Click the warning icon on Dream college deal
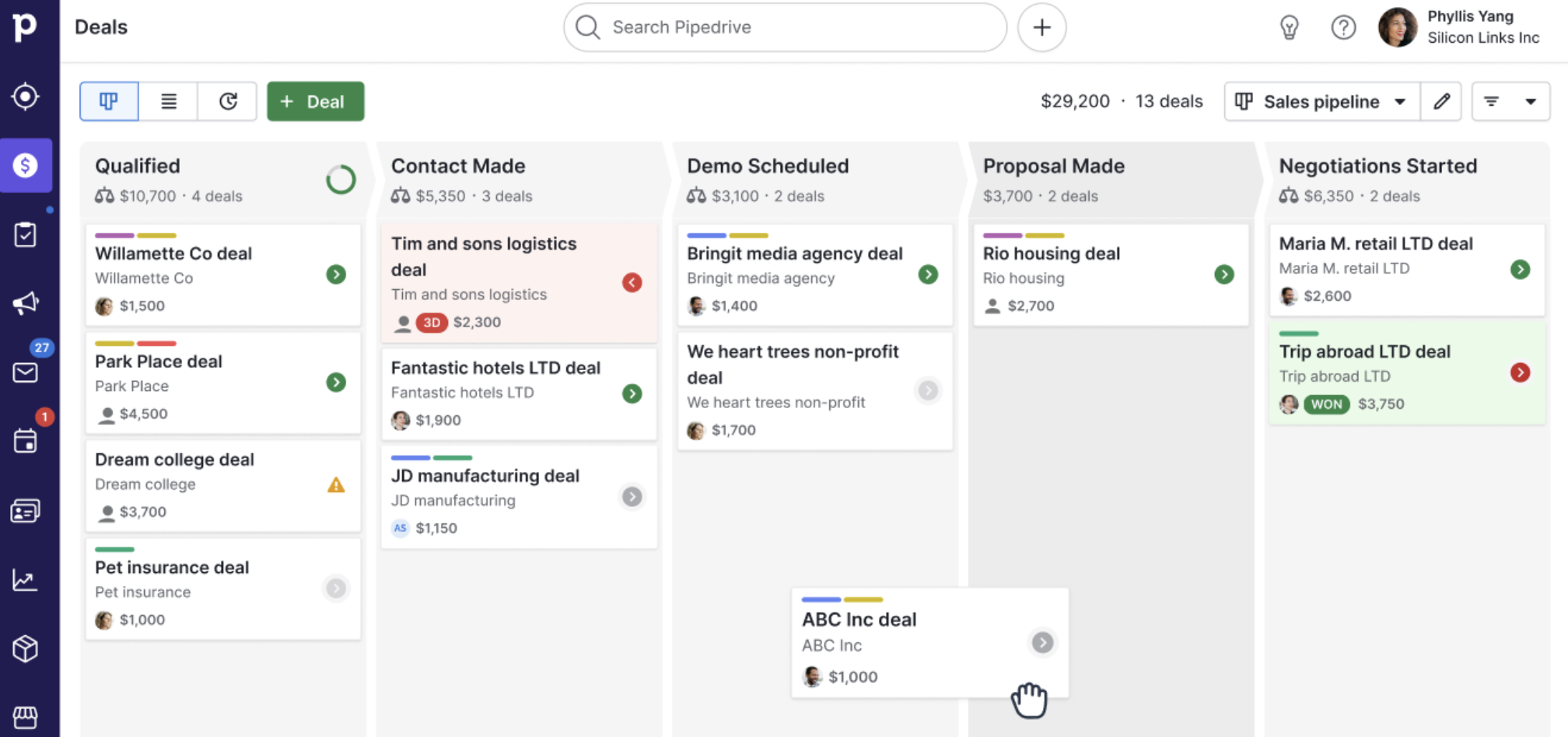 (335, 485)
